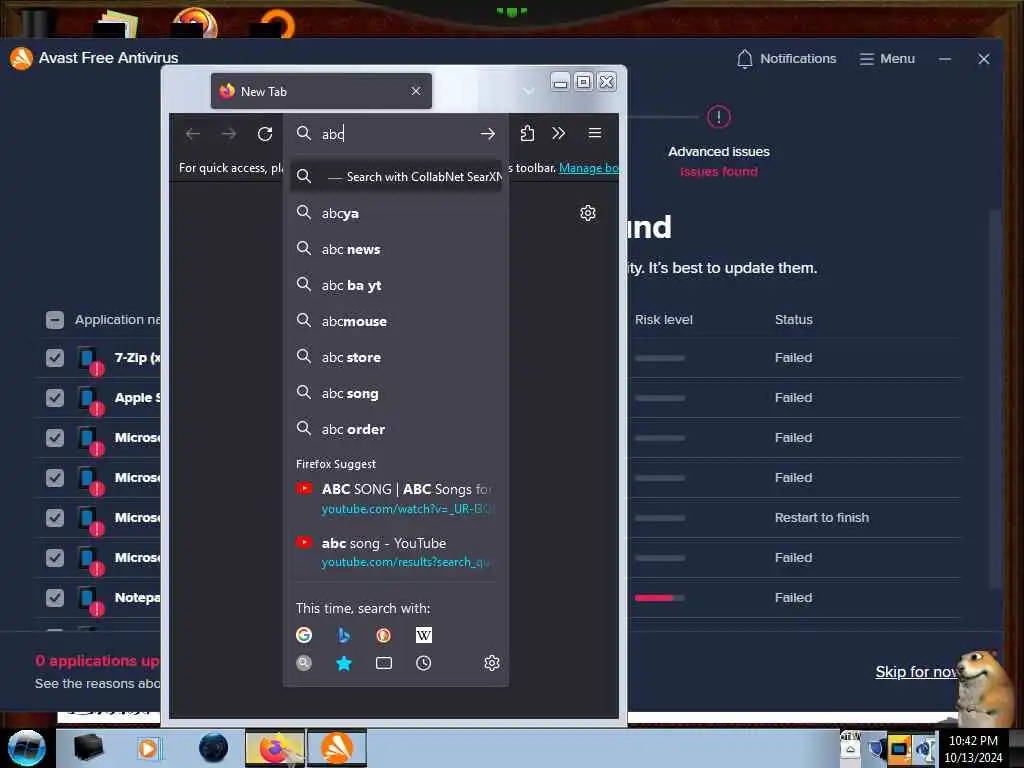Uncheck the 7-Zip row checkbox
The height and width of the screenshot is (768, 1024).
55,358
